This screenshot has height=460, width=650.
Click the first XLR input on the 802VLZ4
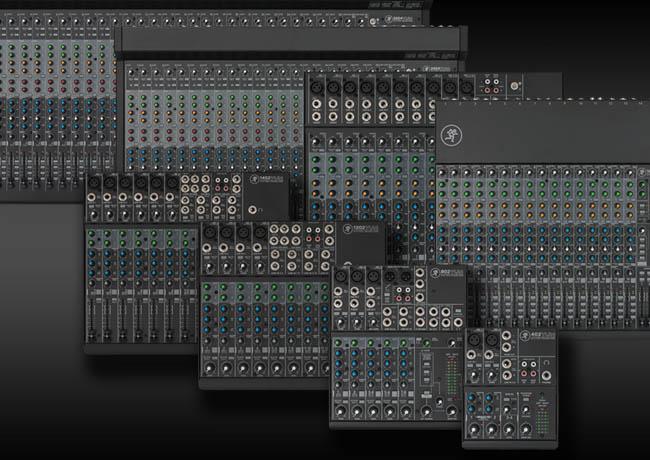coord(342,276)
